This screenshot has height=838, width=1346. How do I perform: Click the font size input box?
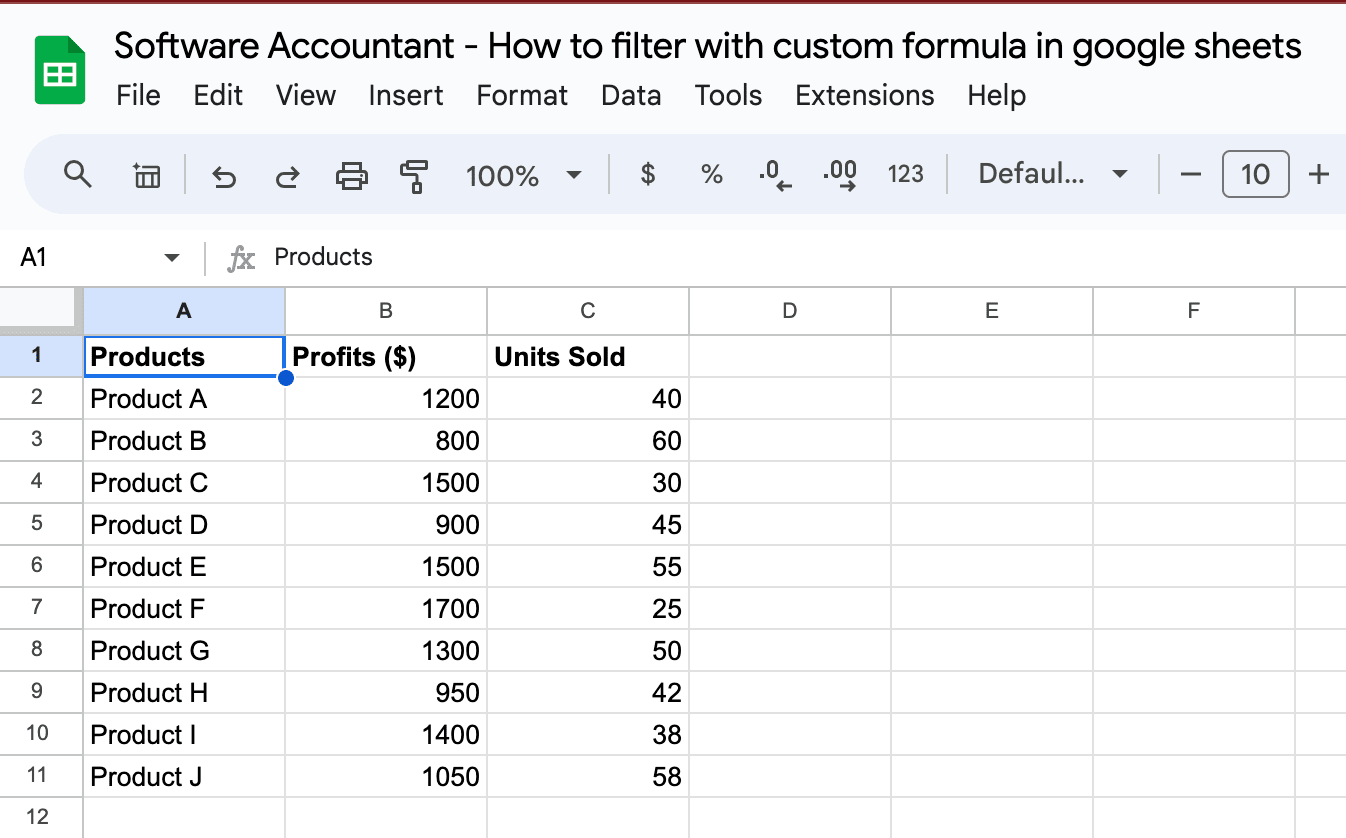[1255, 175]
